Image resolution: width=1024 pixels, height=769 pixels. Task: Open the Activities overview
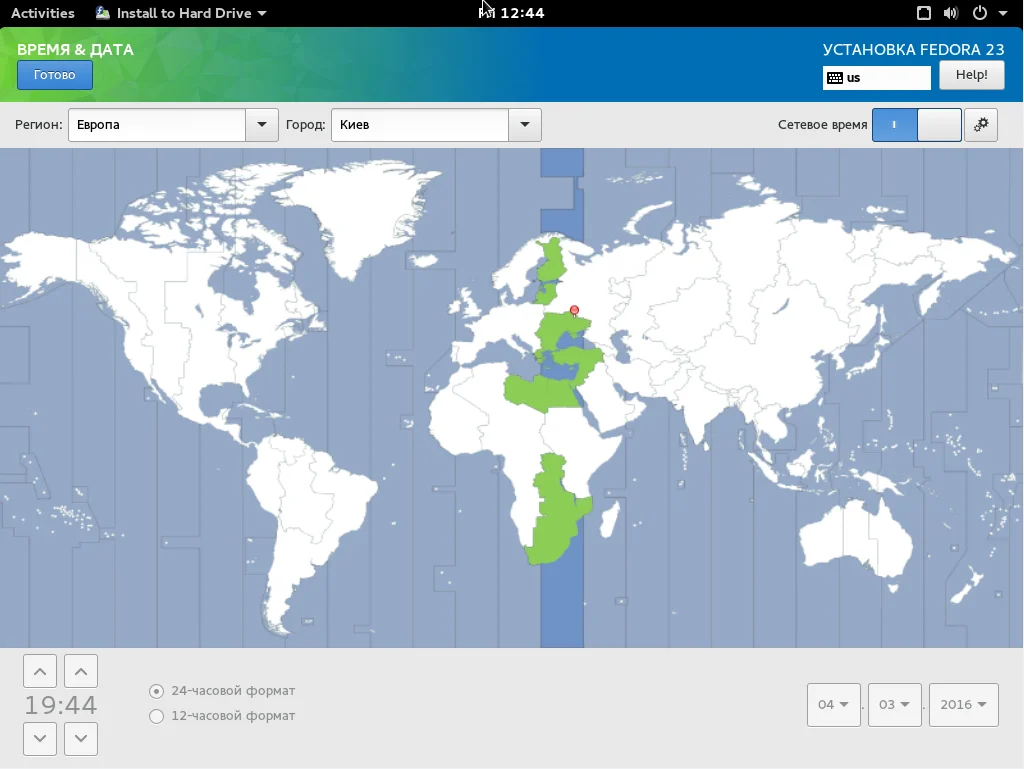42,13
